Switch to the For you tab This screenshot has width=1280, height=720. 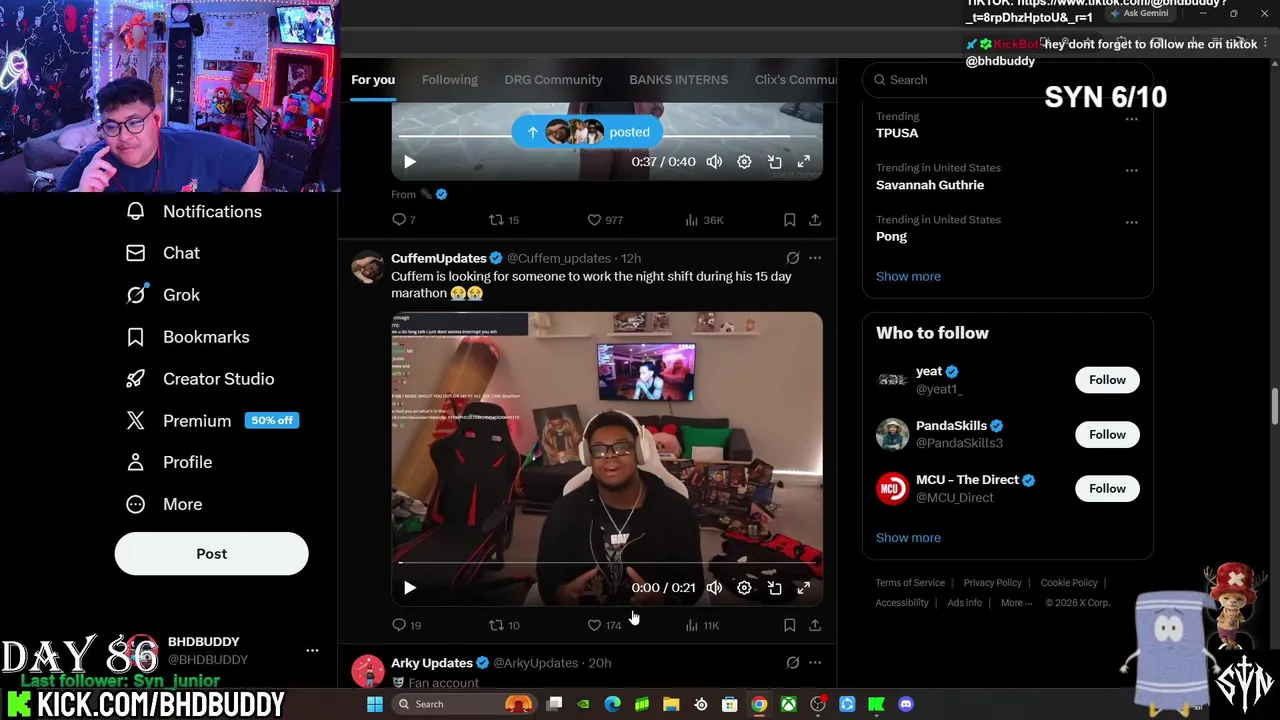373,80
